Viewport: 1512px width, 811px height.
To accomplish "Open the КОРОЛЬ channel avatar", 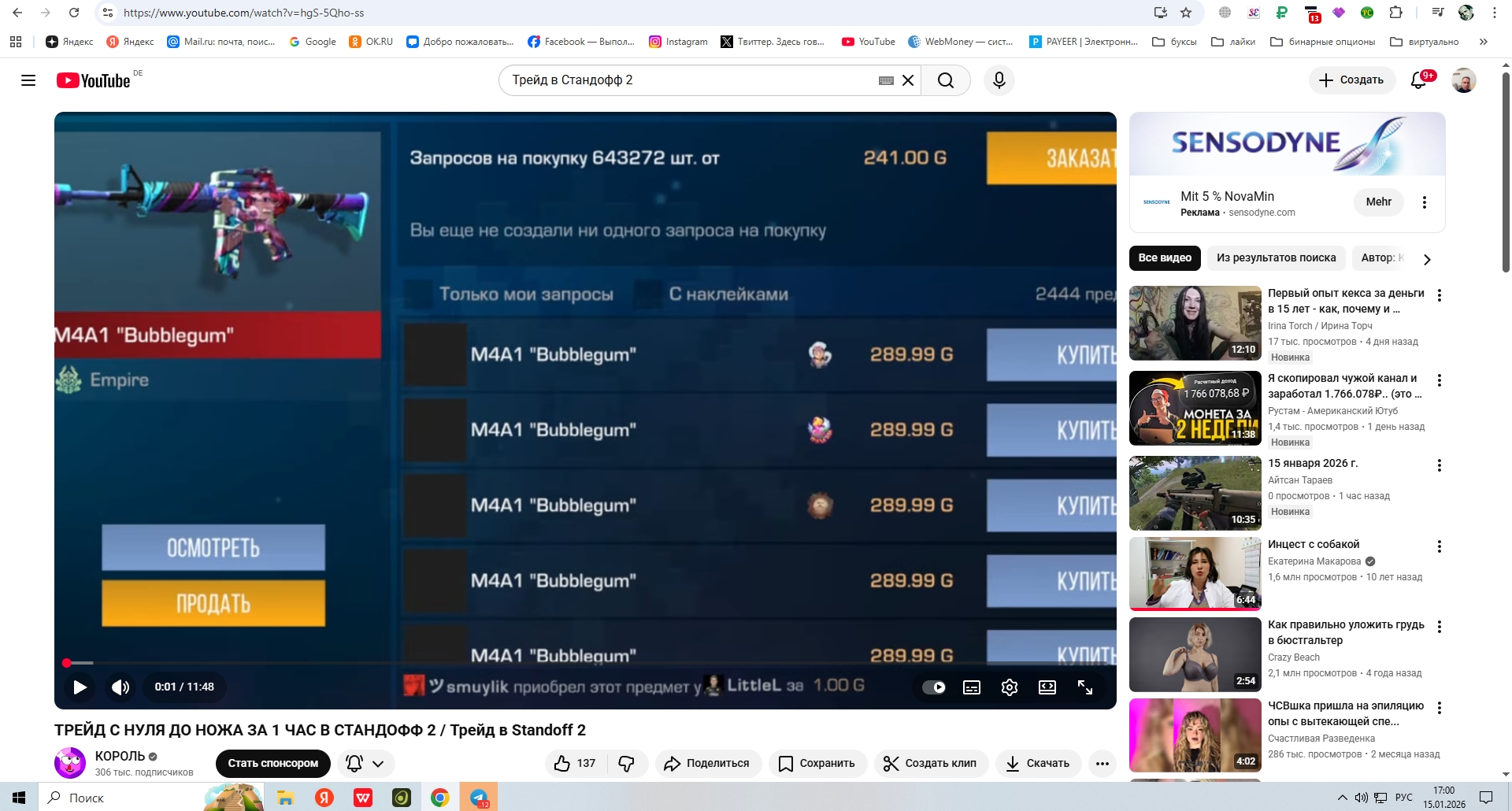I will coord(70,763).
